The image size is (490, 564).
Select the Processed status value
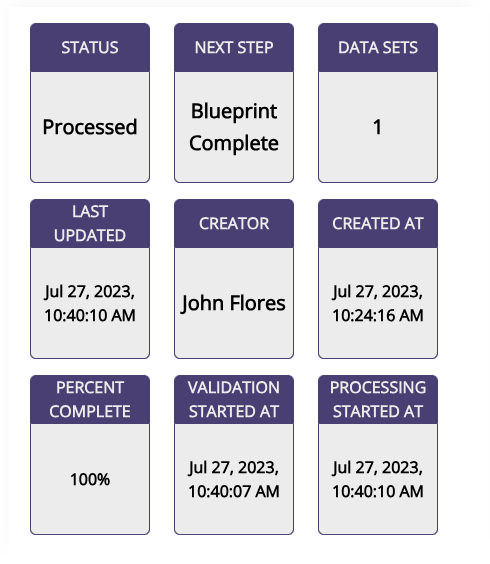click(x=90, y=127)
